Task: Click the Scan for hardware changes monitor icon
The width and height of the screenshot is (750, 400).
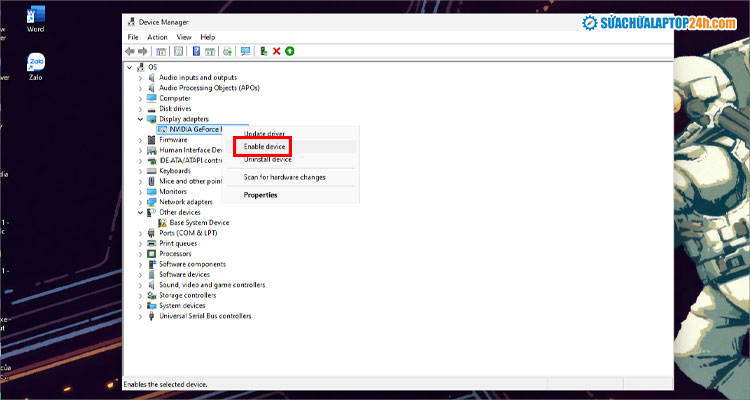Action: [x=245, y=51]
